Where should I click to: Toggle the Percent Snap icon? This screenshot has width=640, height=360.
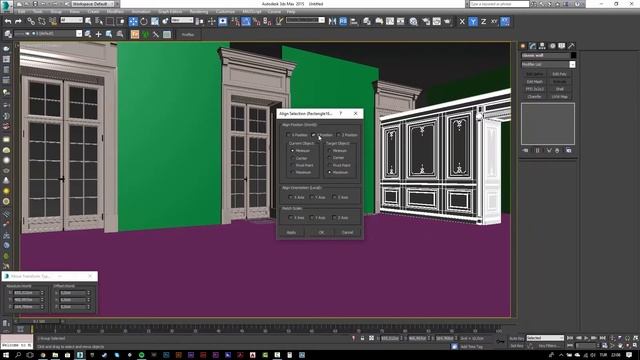[x=256, y=21]
